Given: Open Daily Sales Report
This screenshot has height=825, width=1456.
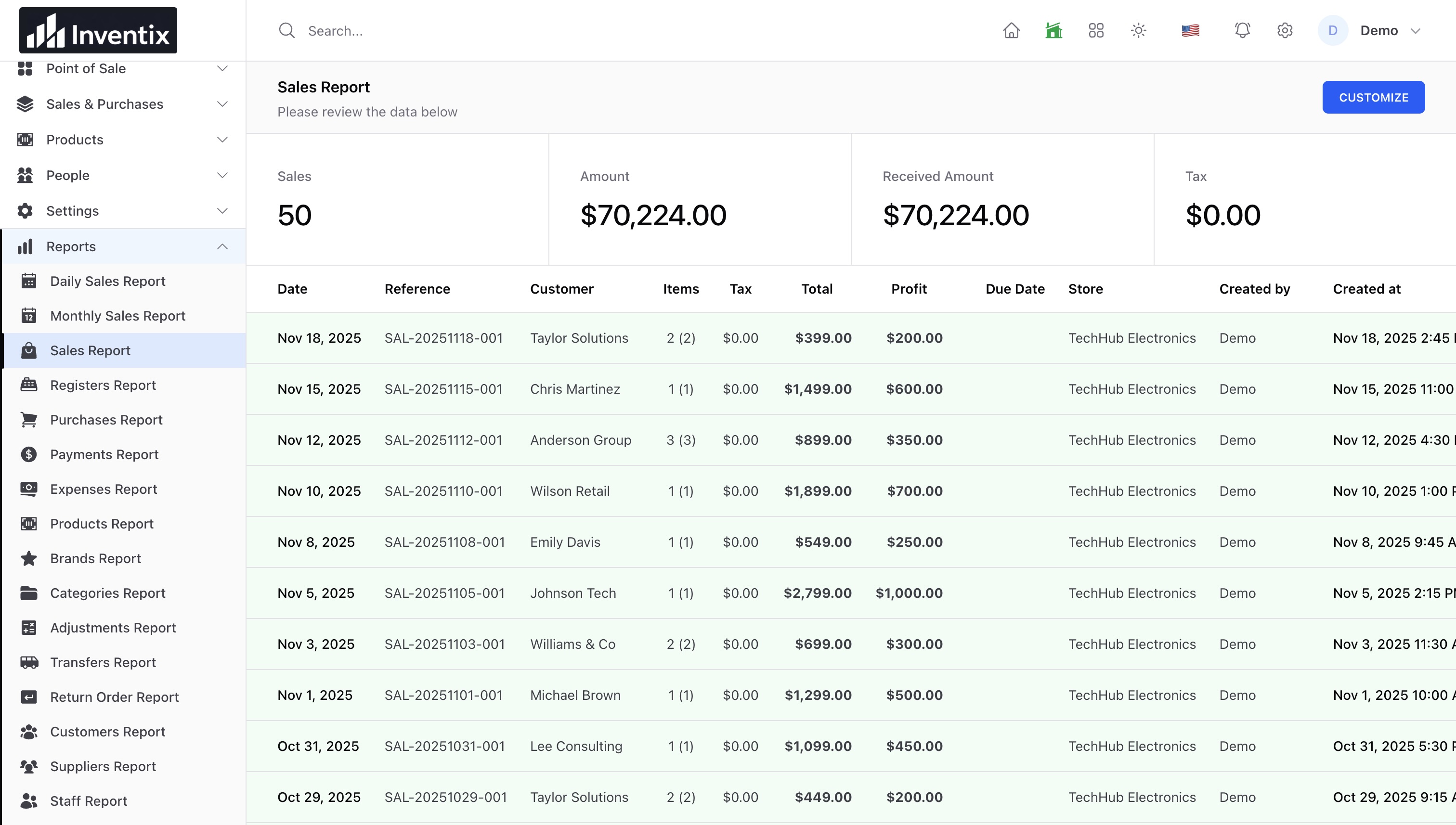Looking at the screenshot, I should (x=124, y=282).
